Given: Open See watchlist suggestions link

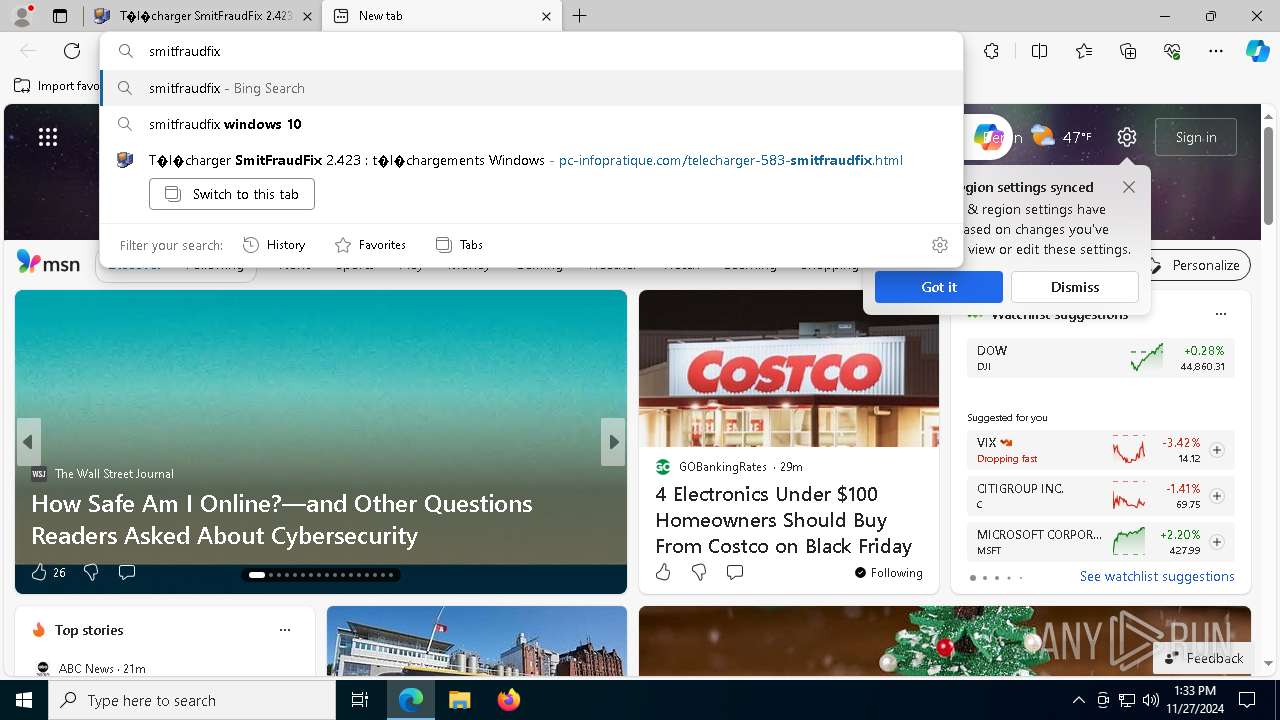Looking at the screenshot, I should (1157, 576).
